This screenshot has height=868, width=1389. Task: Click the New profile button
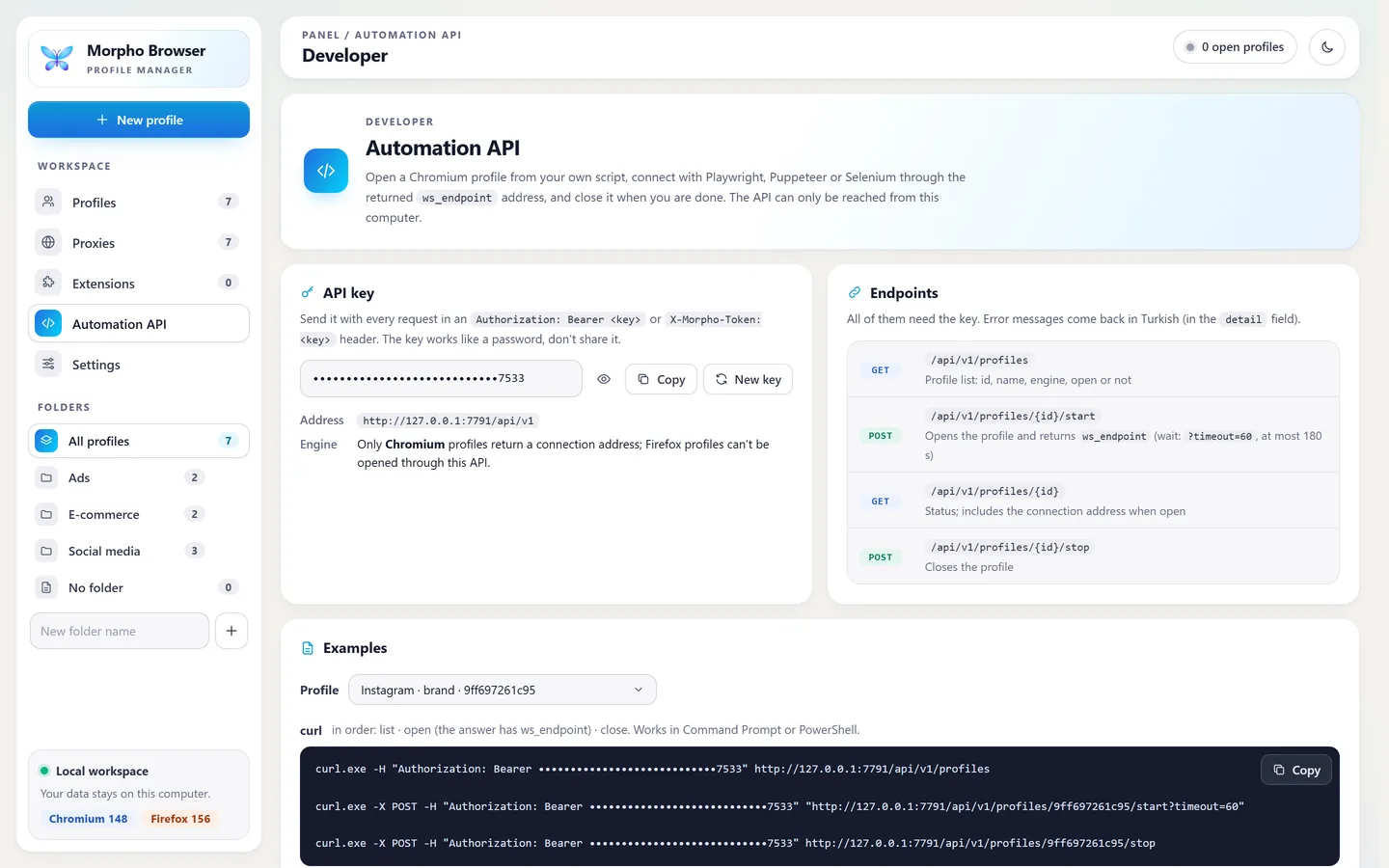(x=139, y=120)
